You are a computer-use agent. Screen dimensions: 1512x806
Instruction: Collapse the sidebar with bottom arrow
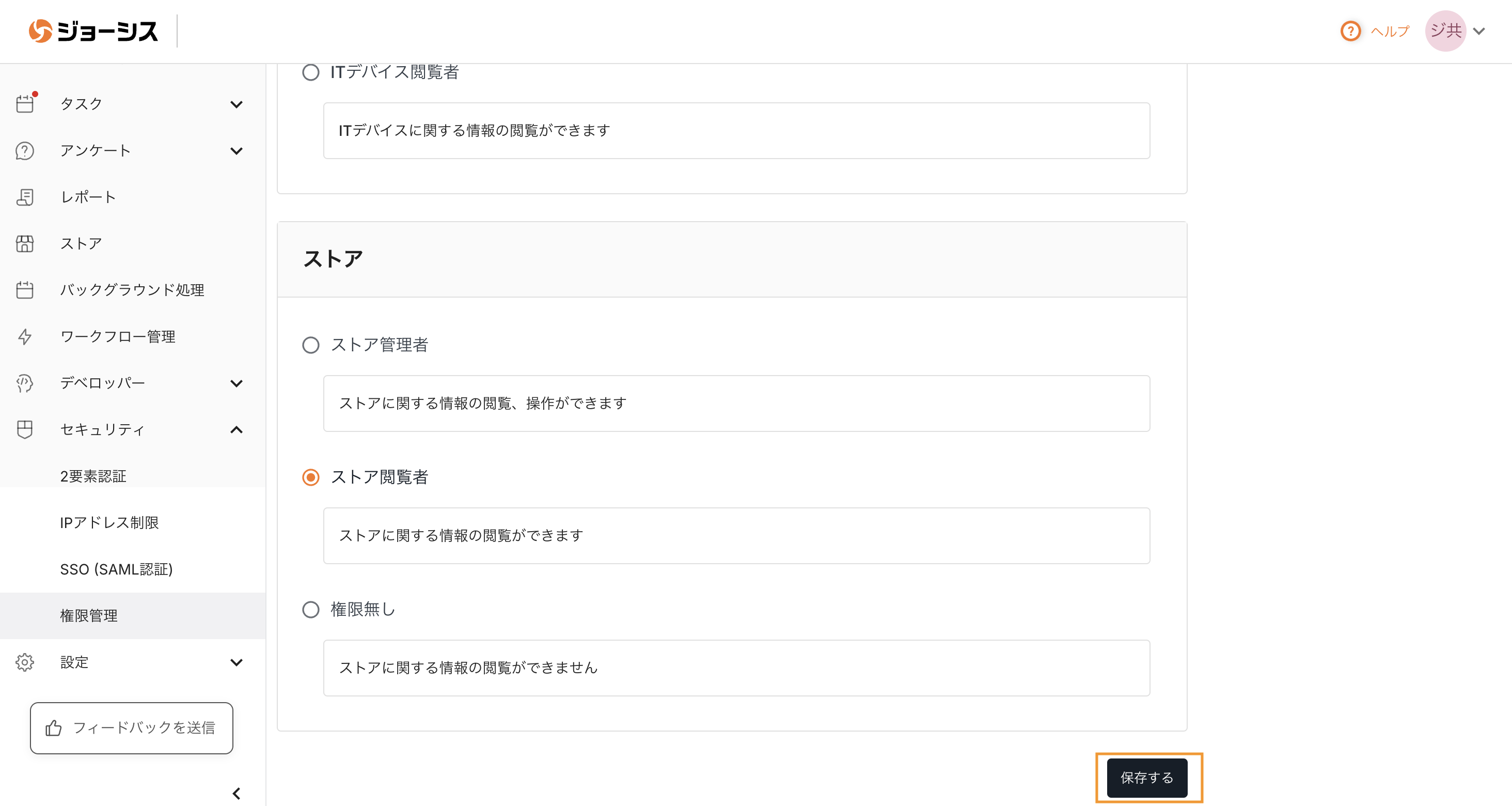coord(237,794)
